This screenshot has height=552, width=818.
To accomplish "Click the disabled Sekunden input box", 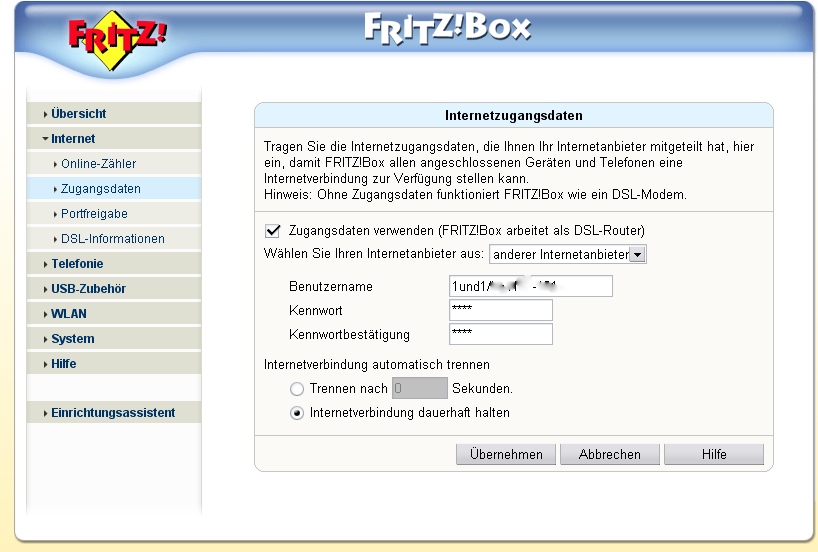I will pyautogui.click(x=419, y=388).
